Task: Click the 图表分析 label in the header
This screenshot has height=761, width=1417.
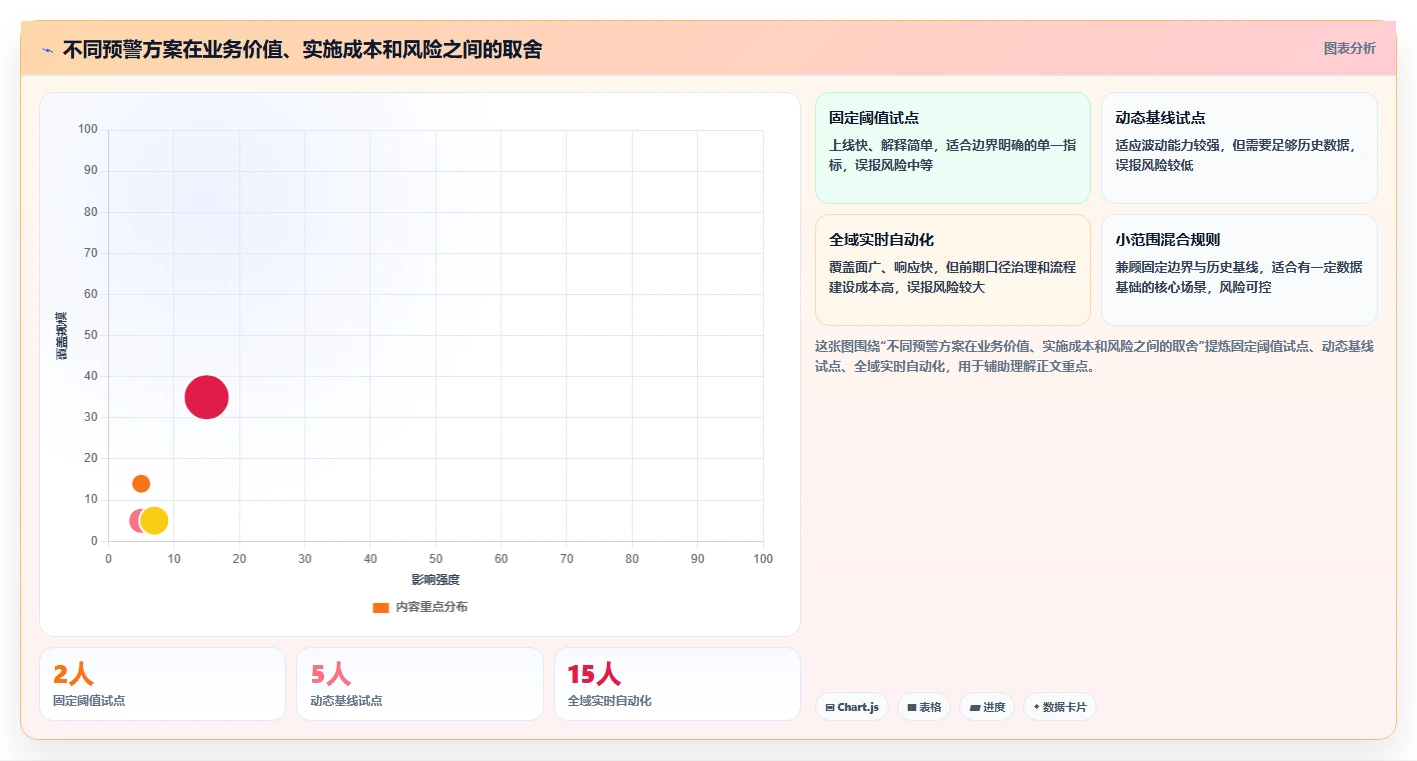Action: 1349,48
